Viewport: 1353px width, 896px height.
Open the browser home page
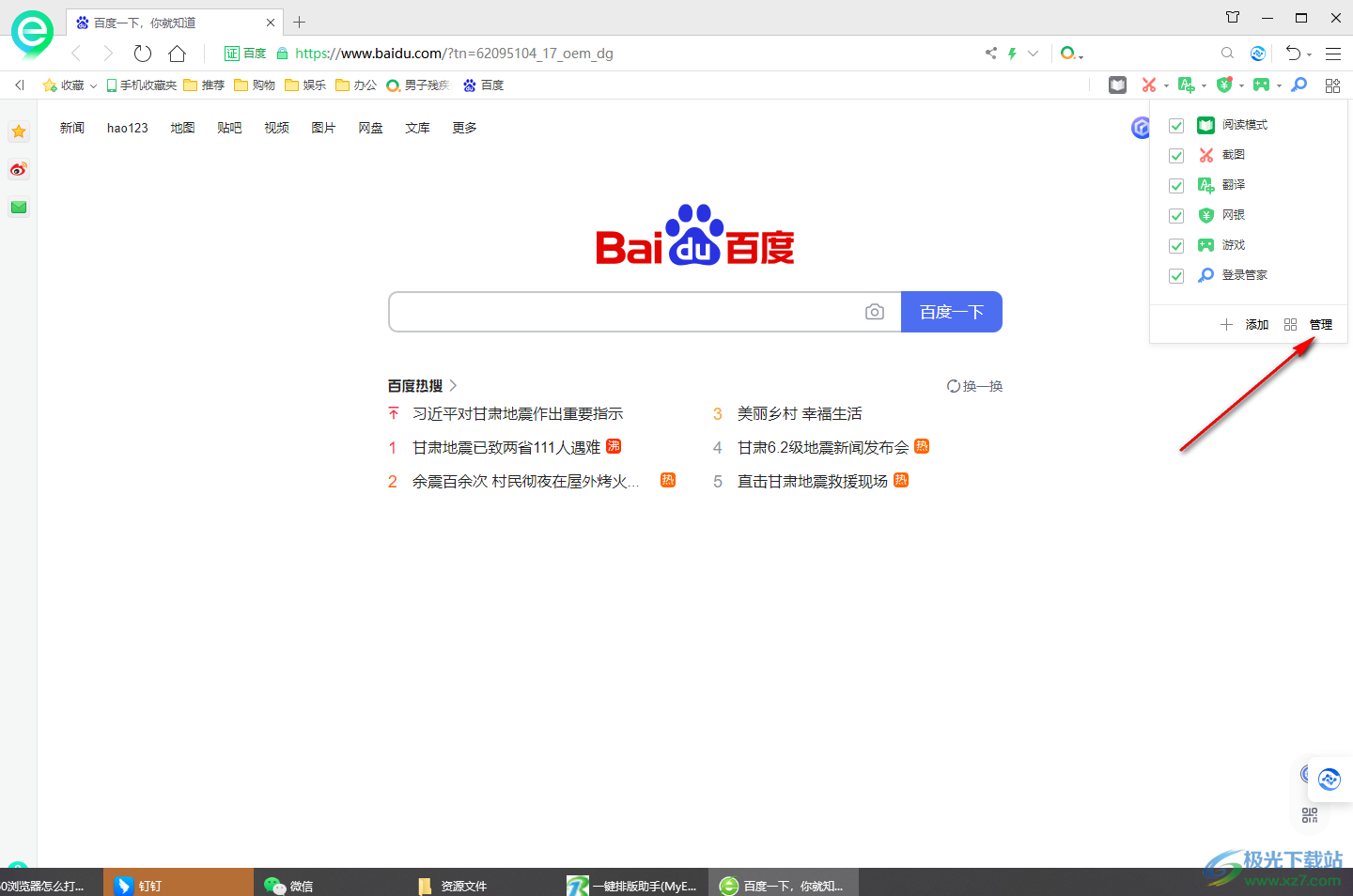[177, 54]
